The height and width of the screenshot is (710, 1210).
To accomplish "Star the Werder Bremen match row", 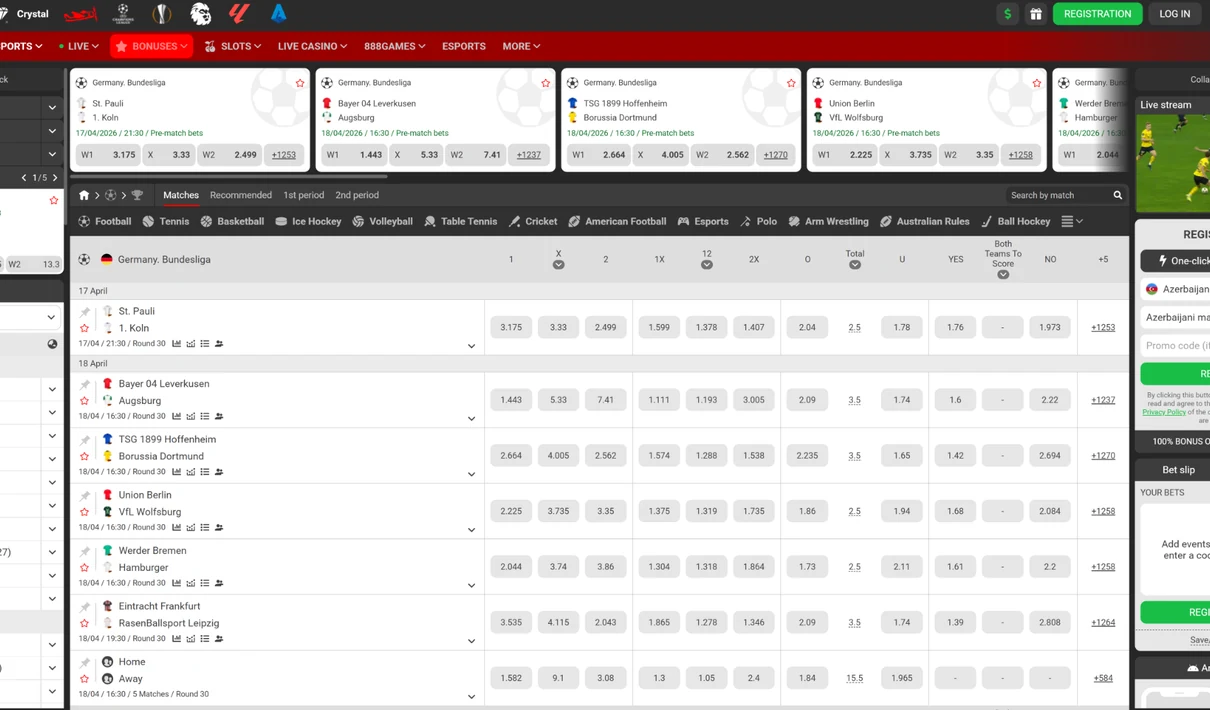I will coord(85,567).
